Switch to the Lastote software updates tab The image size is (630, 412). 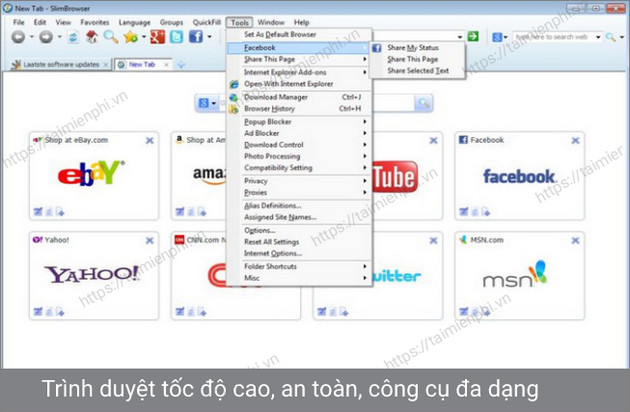[x=60, y=64]
